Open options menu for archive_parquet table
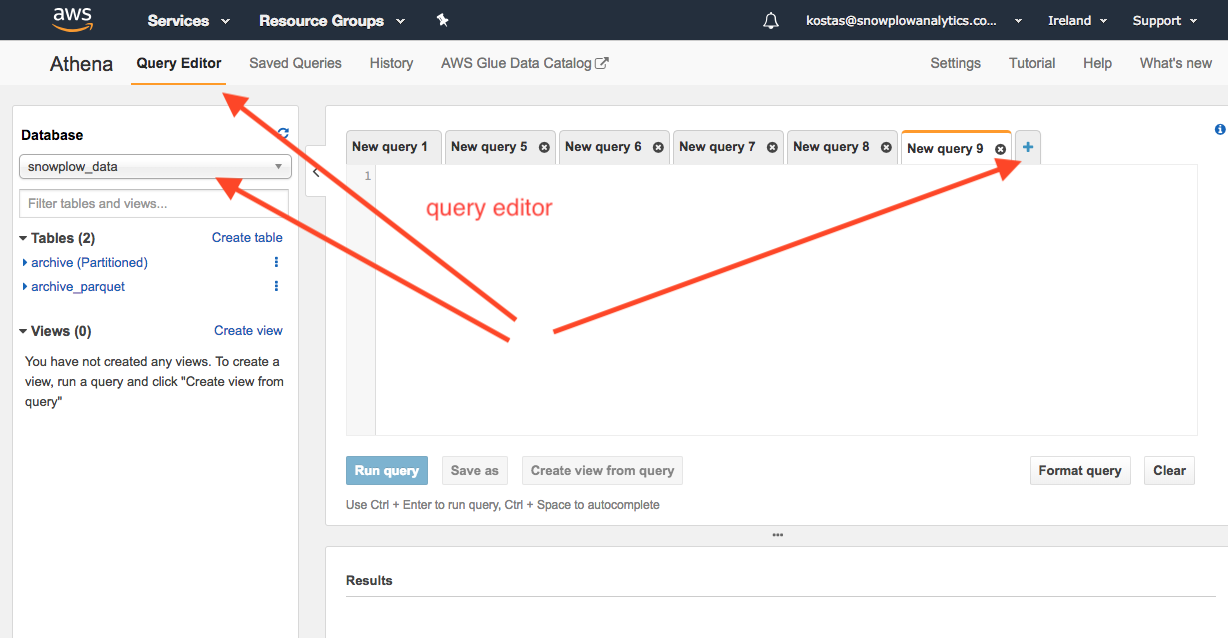 (276, 286)
